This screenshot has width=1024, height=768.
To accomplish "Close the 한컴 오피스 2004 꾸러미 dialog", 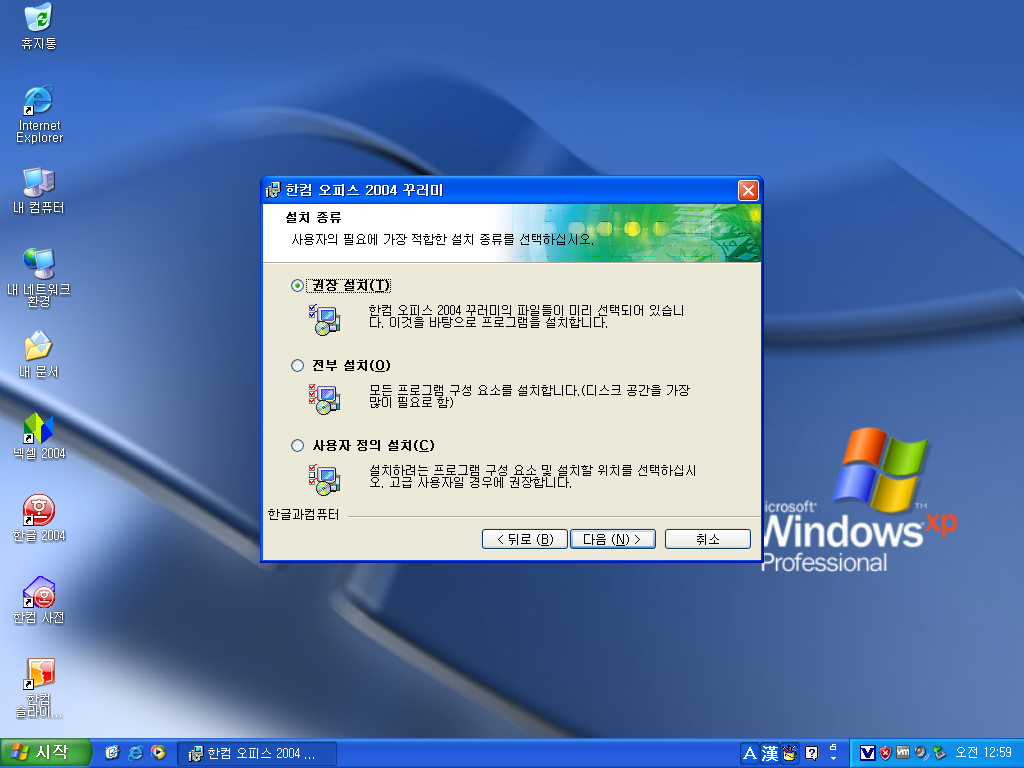I will pyautogui.click(x=748, y=190).
